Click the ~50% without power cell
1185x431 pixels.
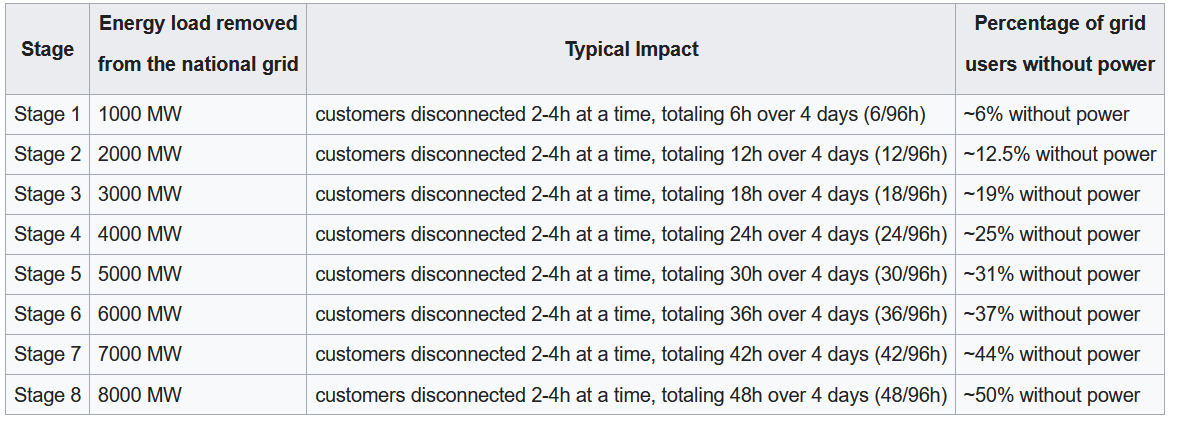coord(1051,395)
